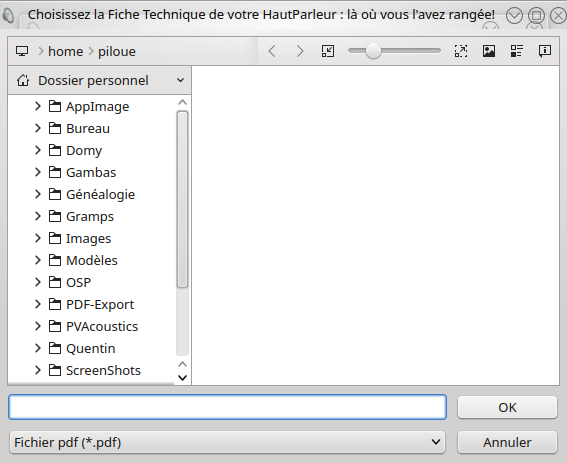The image size is (567, 463).
Task: Expand the Gambas folder chevron
Action: pos(38,172)
